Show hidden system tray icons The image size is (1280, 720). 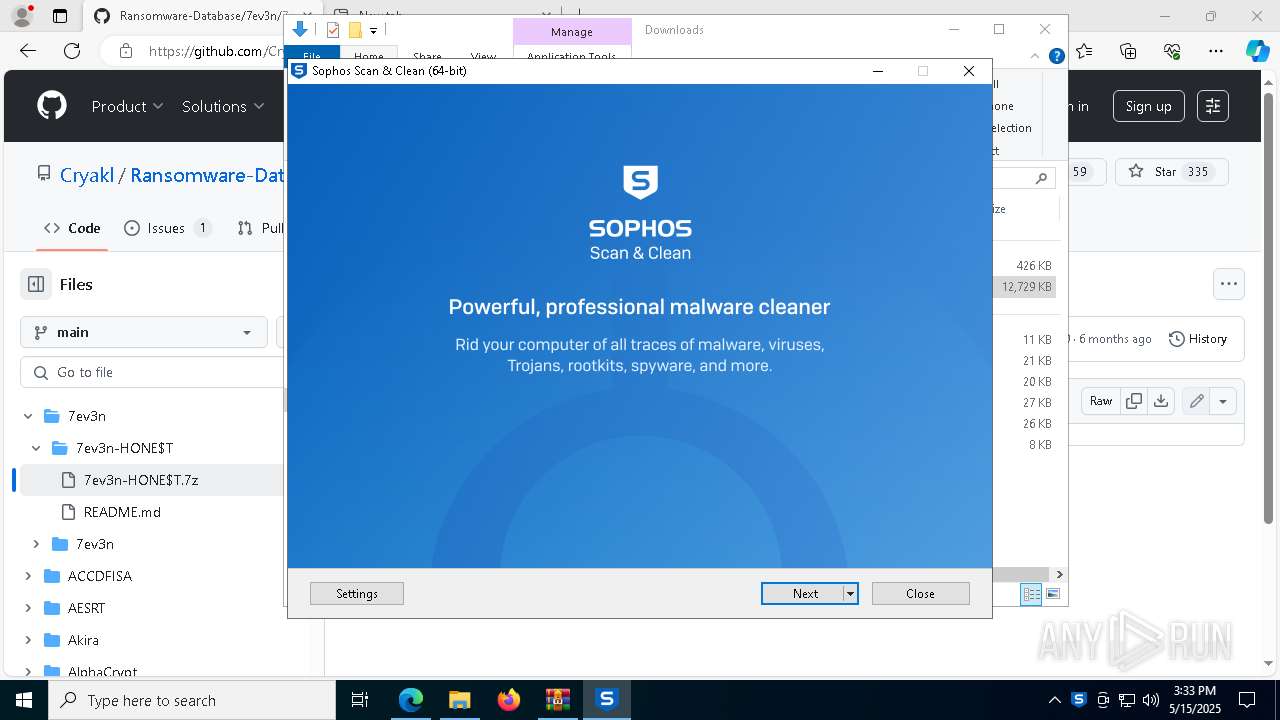pos(1055,700)
